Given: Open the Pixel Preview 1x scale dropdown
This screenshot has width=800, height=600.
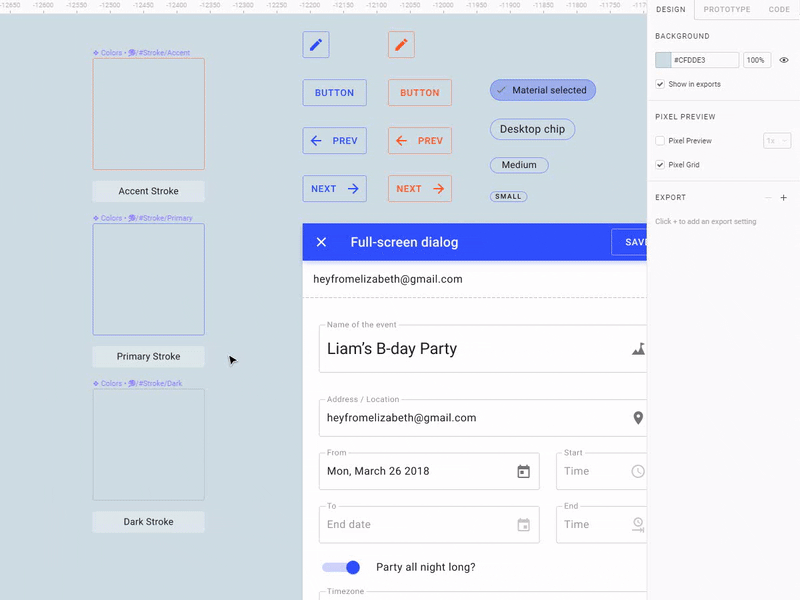Looking at the screenshot, I should point(777,141).
